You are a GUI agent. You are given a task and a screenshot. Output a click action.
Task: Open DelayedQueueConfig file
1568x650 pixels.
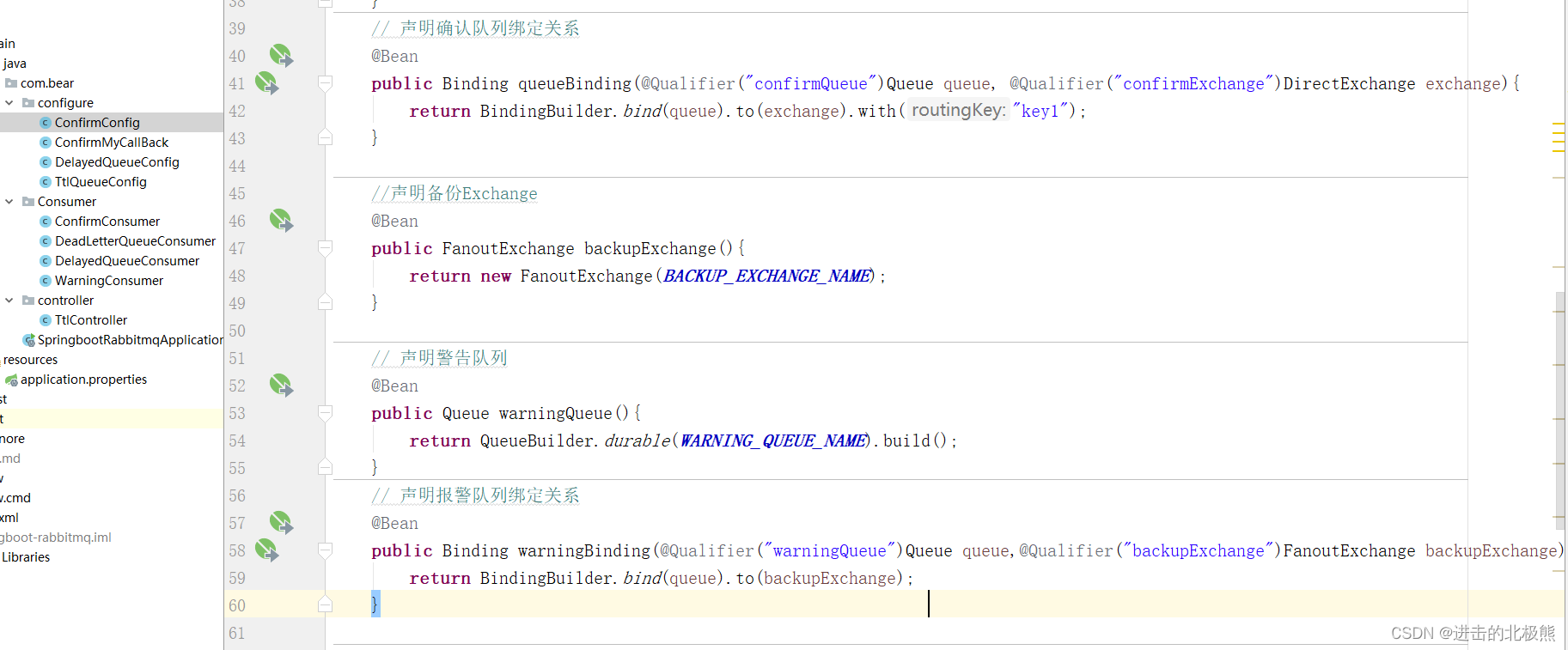pos(117,162)
